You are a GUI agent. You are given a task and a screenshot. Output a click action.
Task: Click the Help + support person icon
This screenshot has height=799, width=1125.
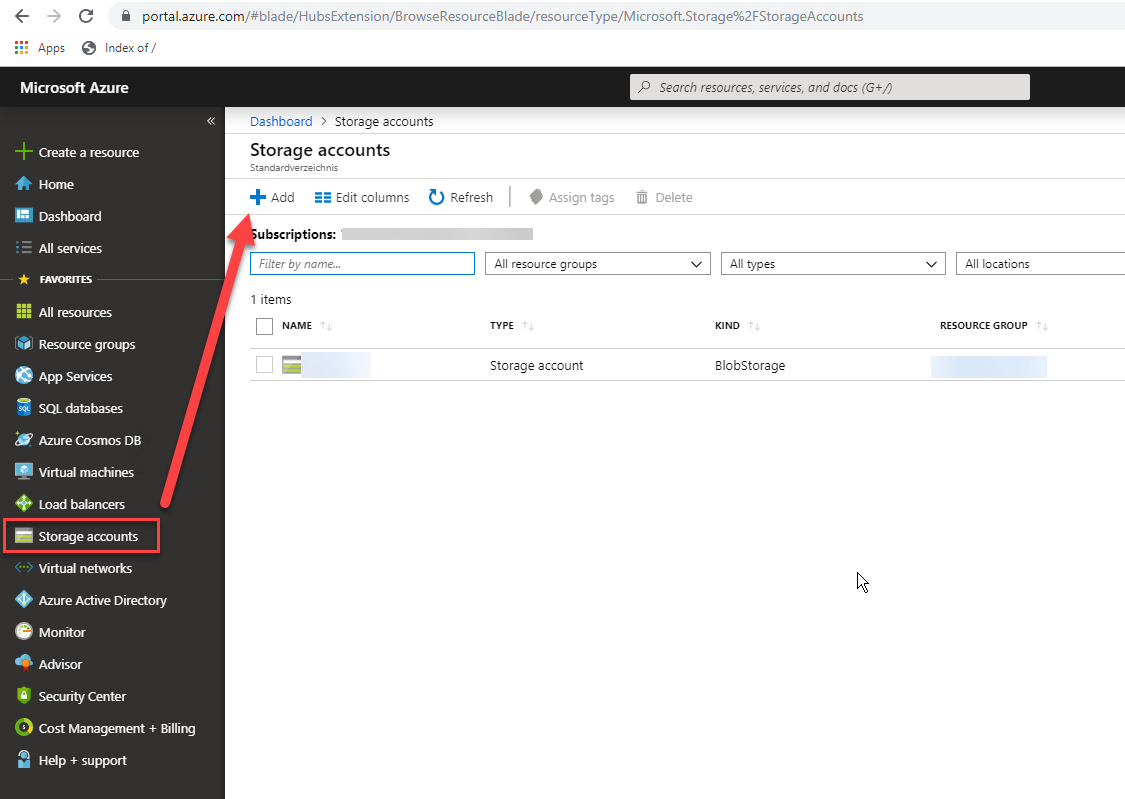pos(24,760)
